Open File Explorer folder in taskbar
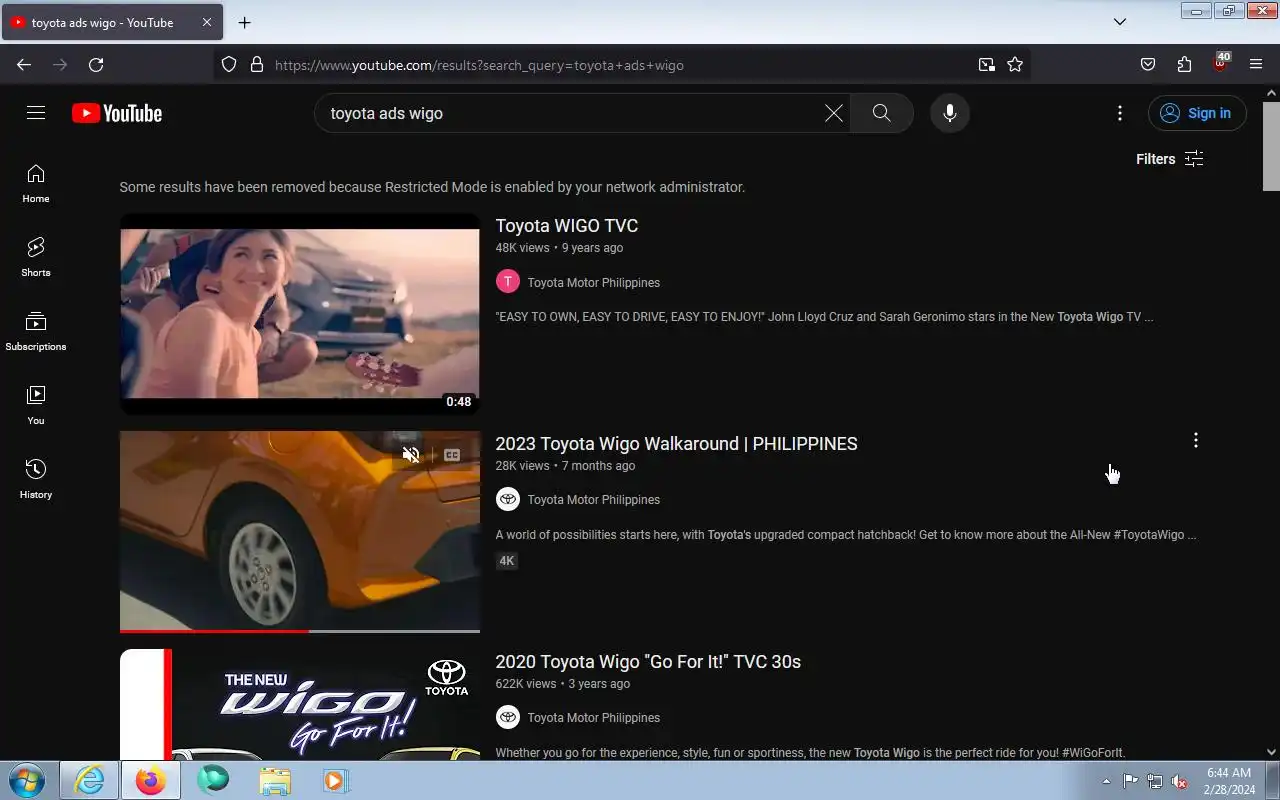The width and height of the screenshot is (1280, 800). [274, 780]
